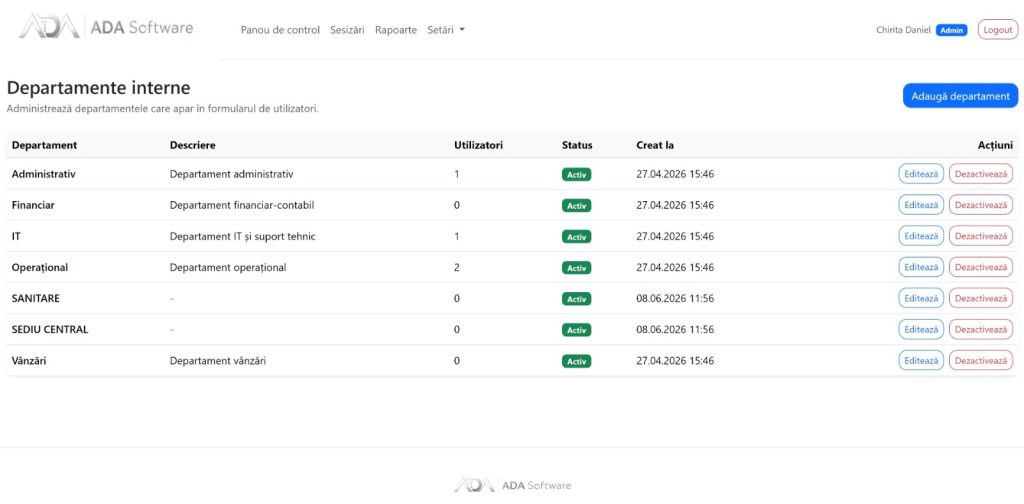The height and width of the screenshot is (504, 1024).
Task: Click Editează for SANITARE
Action: pos(921,298)
